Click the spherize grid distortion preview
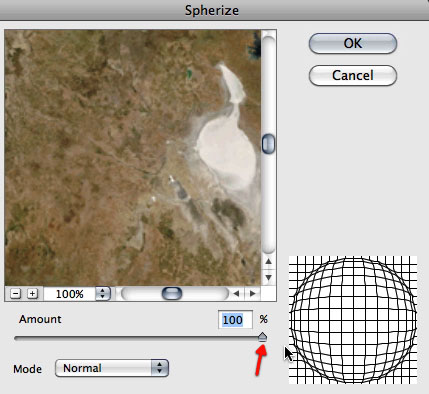The image size is (429, 394). click(353, 320)
